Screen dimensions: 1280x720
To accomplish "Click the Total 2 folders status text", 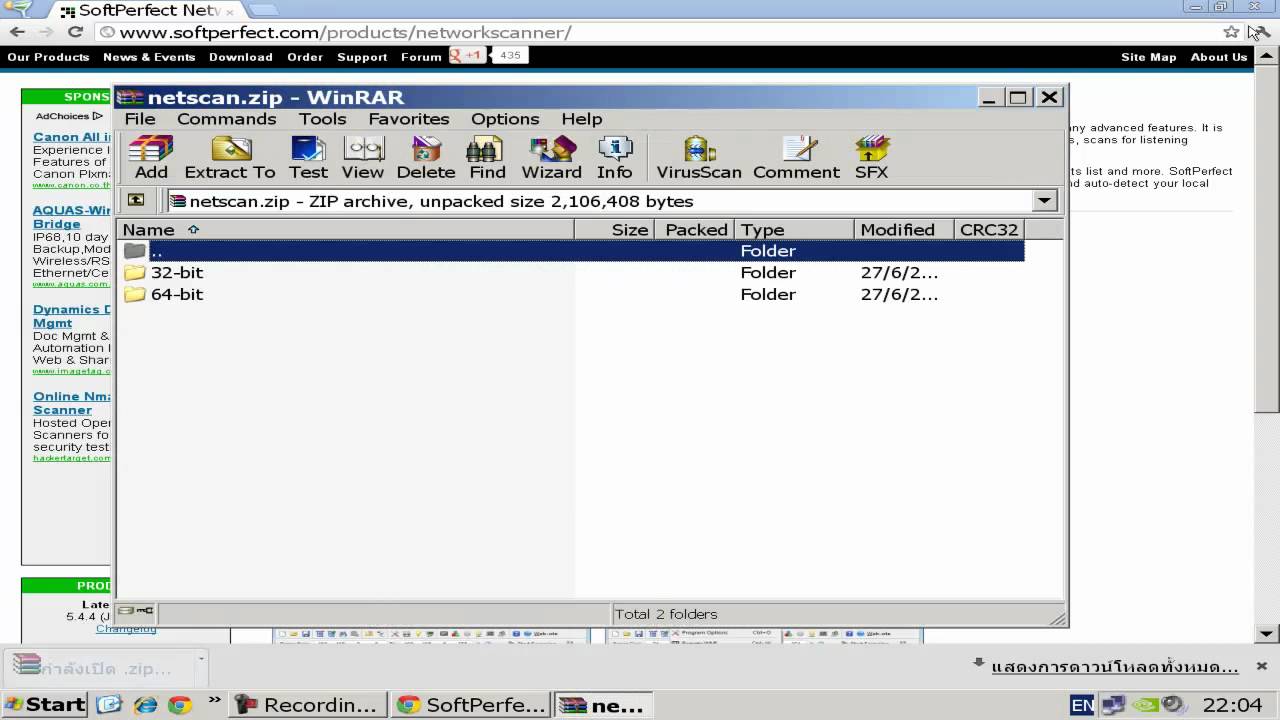I will click(x=666, y=614).
